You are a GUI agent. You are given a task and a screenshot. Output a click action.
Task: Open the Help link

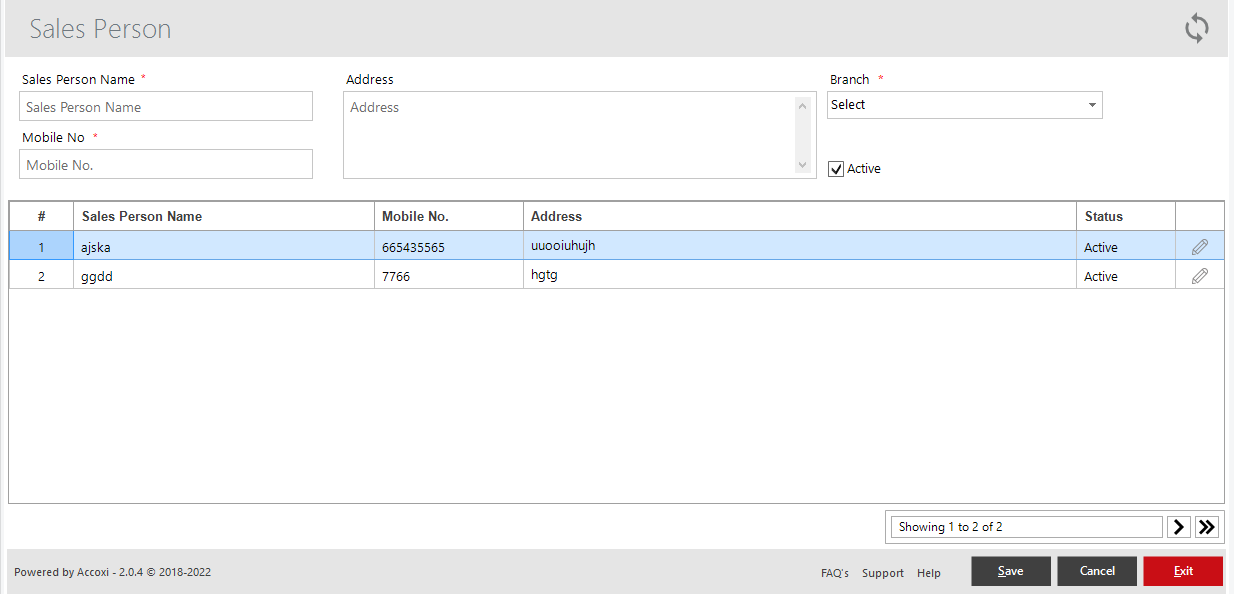[929, 573]
